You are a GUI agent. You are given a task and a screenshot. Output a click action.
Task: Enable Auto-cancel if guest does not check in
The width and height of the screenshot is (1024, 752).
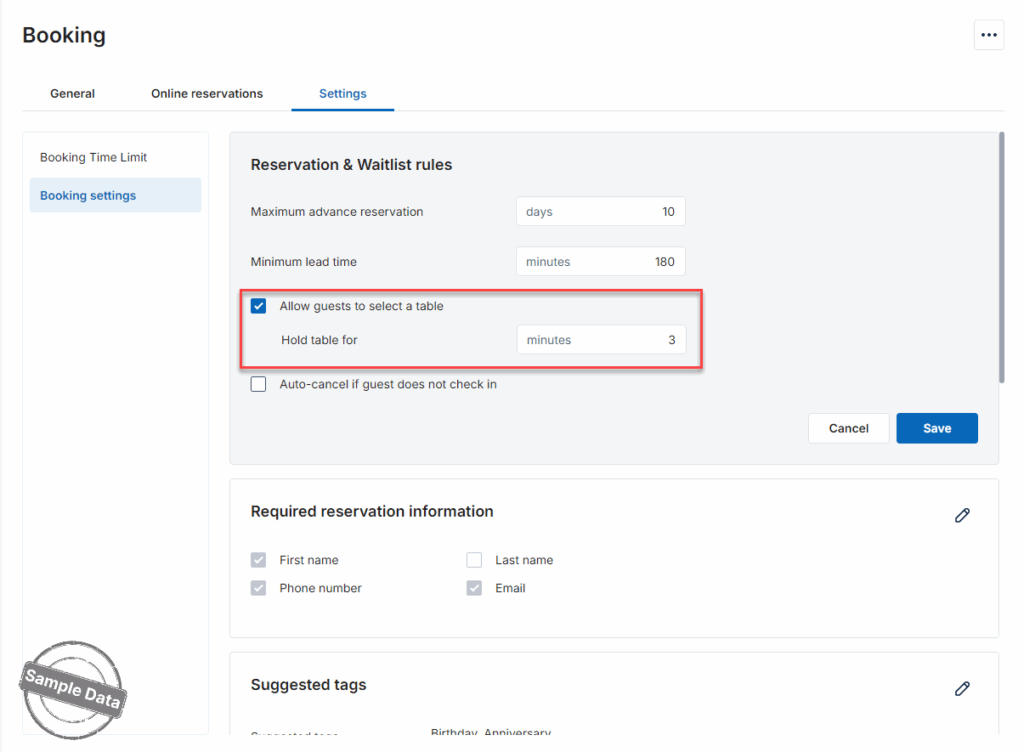(259, 384)
